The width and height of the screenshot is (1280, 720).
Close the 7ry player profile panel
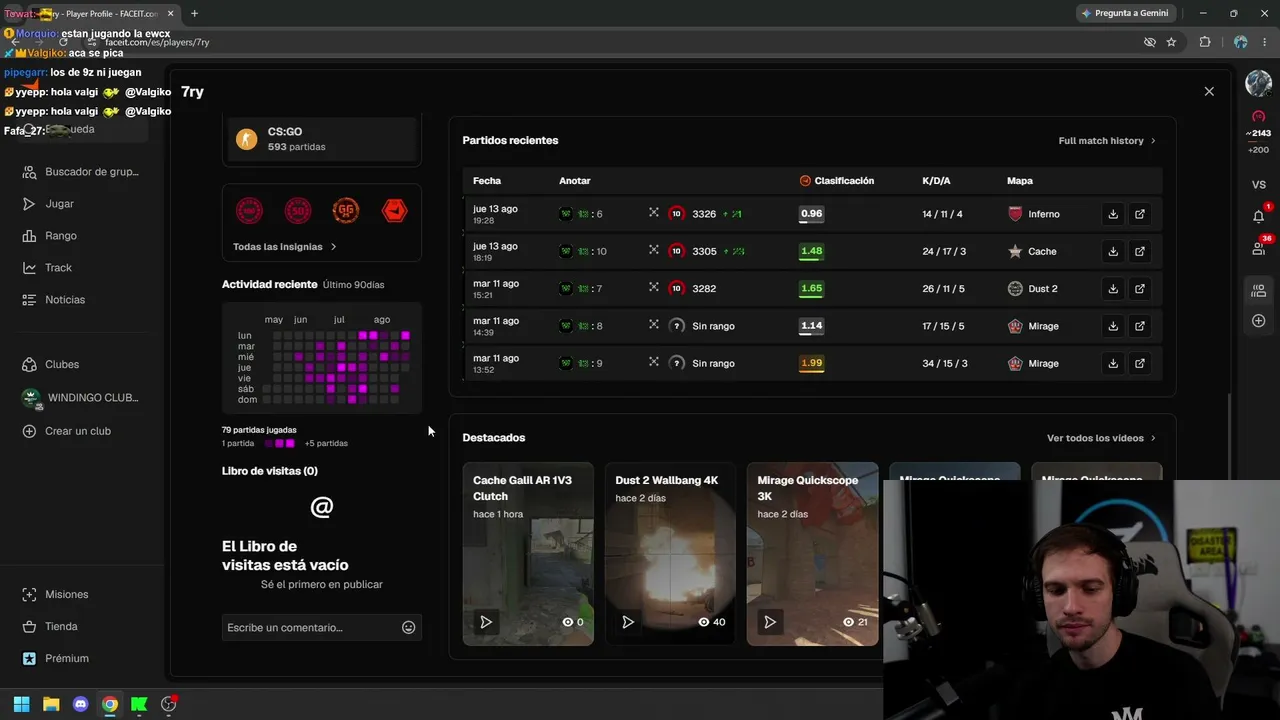point(1209,91)
